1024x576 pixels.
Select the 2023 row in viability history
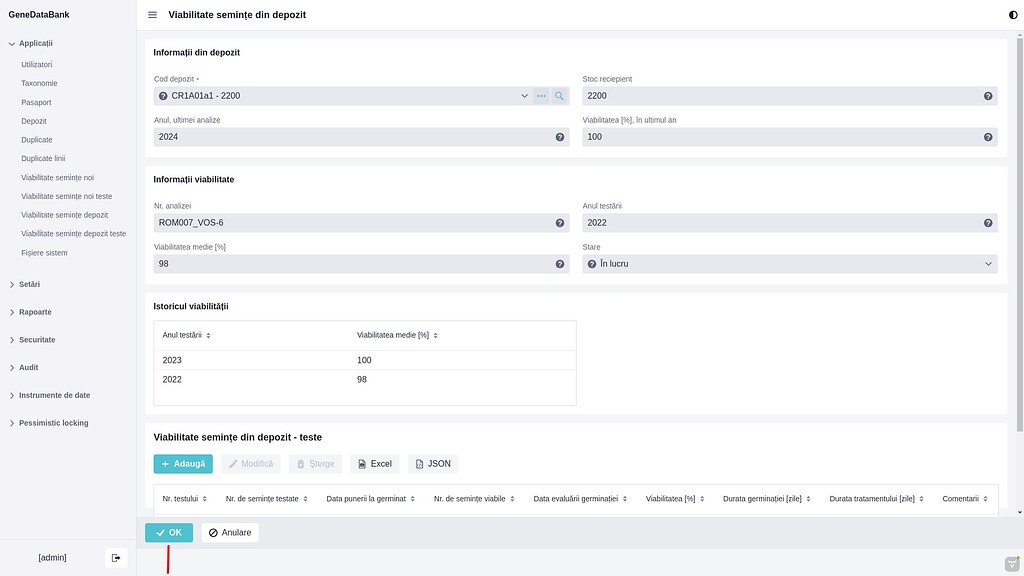pyautogui.click(x=364, y=360)
